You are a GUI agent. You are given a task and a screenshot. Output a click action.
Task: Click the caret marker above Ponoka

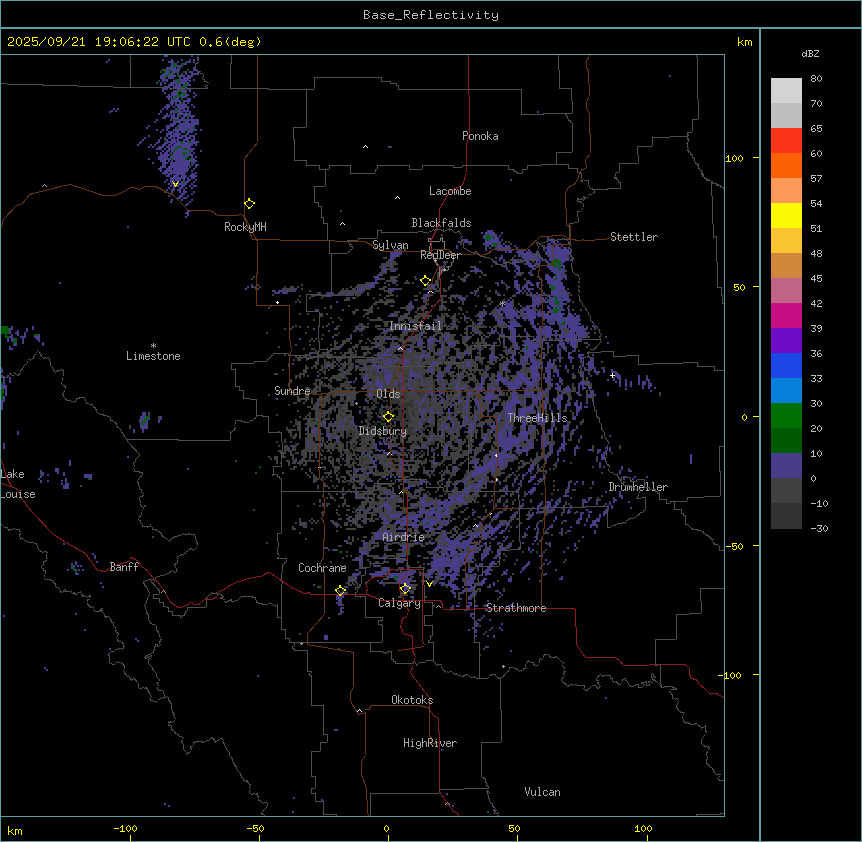(x=365, y=147)
